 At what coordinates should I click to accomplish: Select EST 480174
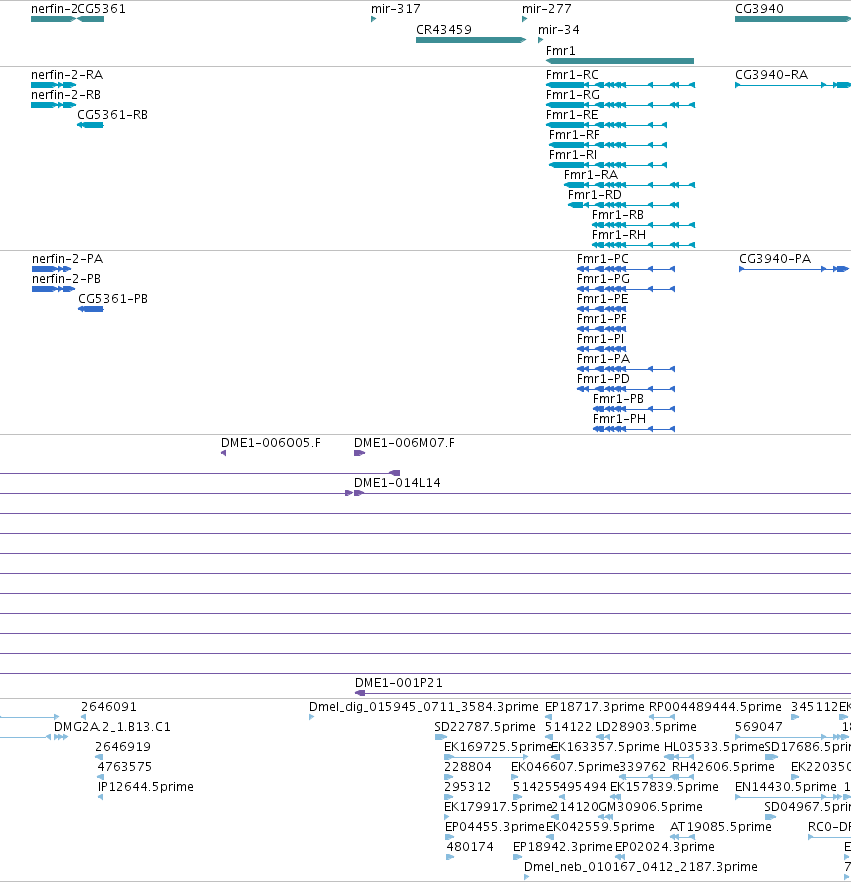point(450,857)
